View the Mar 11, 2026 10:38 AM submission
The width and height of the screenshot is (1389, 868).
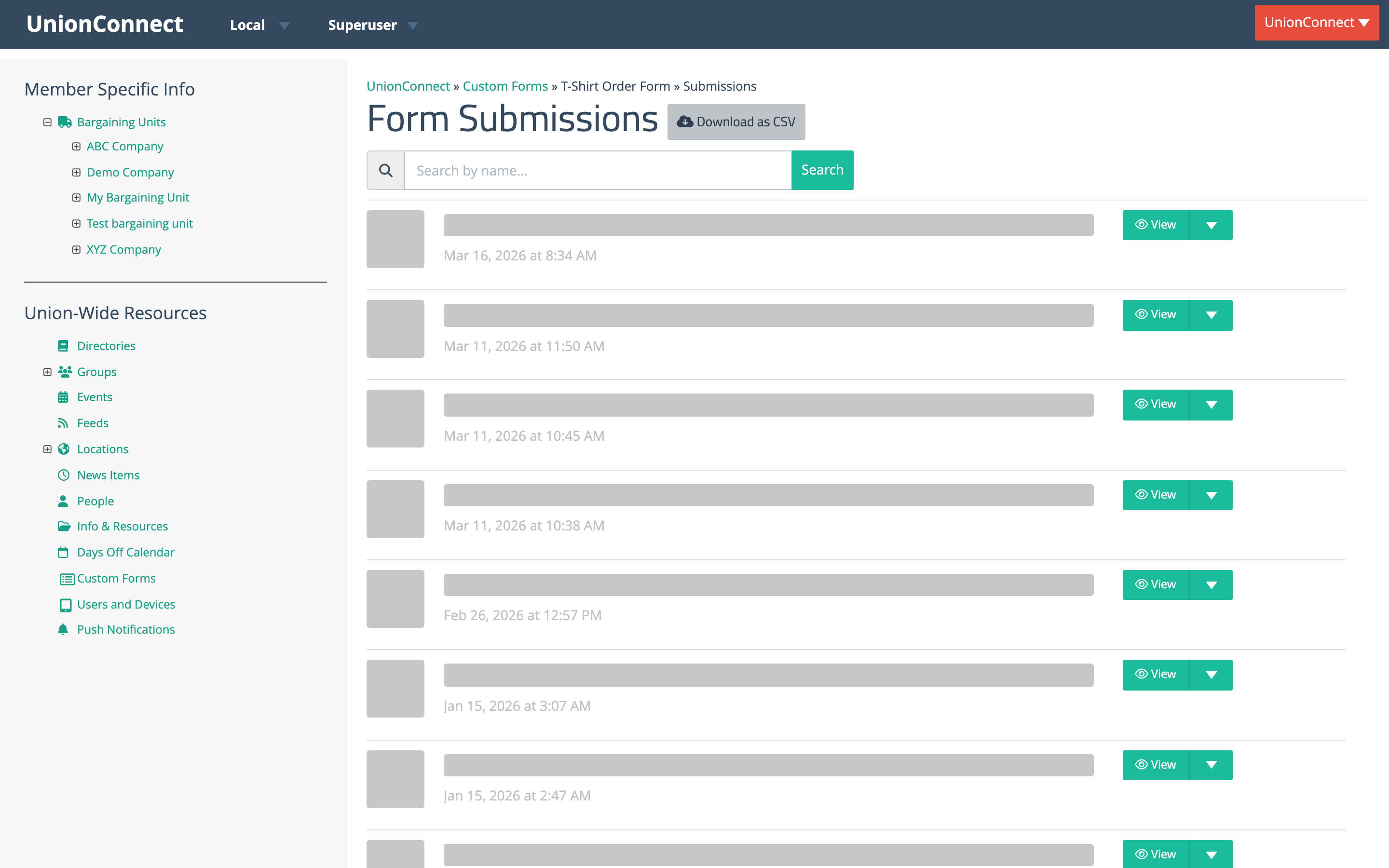pos(1156,495)
